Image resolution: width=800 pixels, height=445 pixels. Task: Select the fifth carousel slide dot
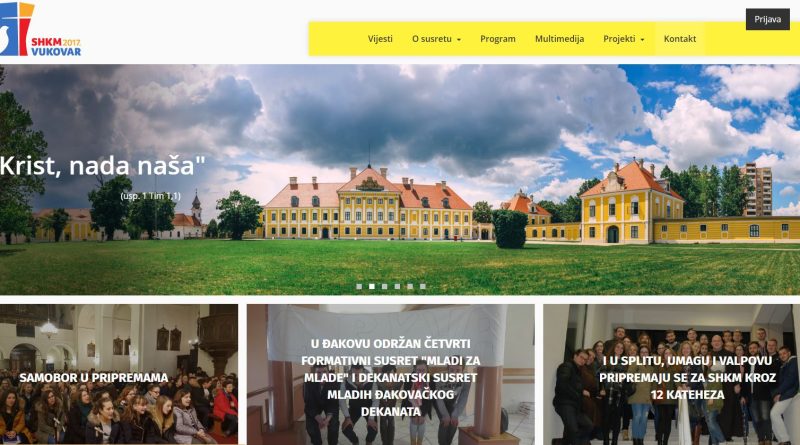click(410, 287)
